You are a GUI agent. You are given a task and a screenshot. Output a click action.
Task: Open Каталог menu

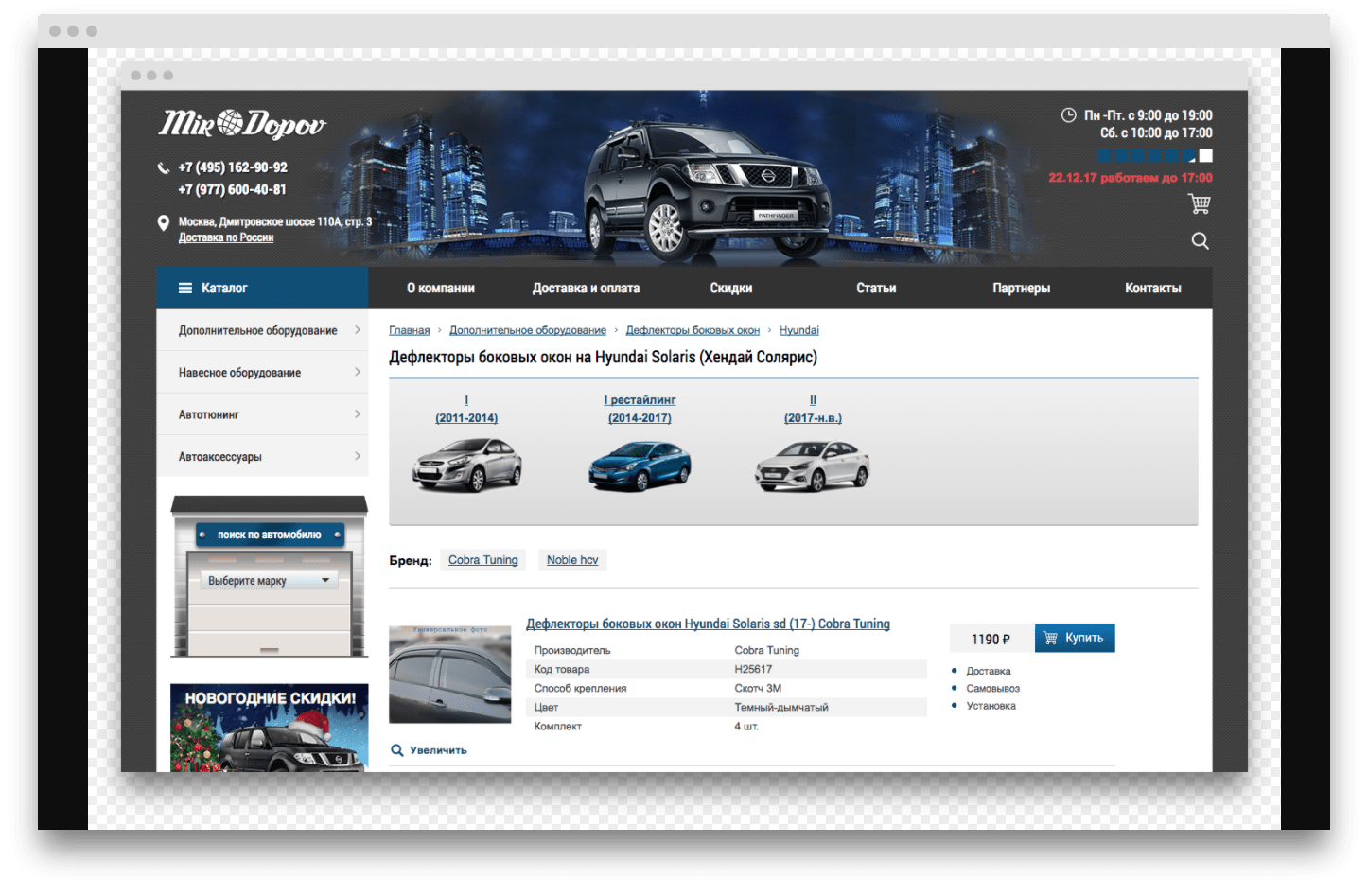coord(262,288)
